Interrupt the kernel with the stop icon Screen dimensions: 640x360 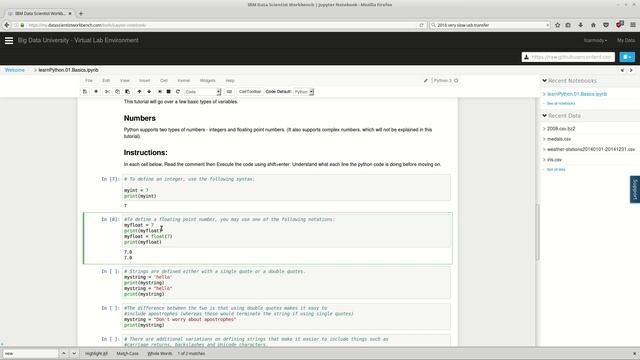click(169, 92)
